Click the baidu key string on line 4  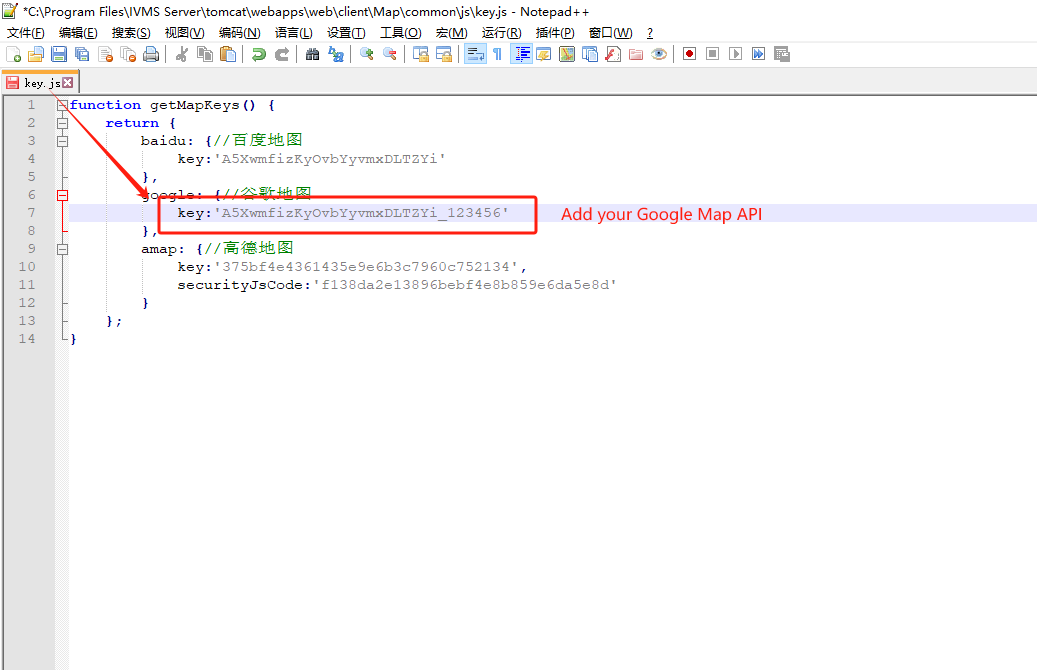329,159
